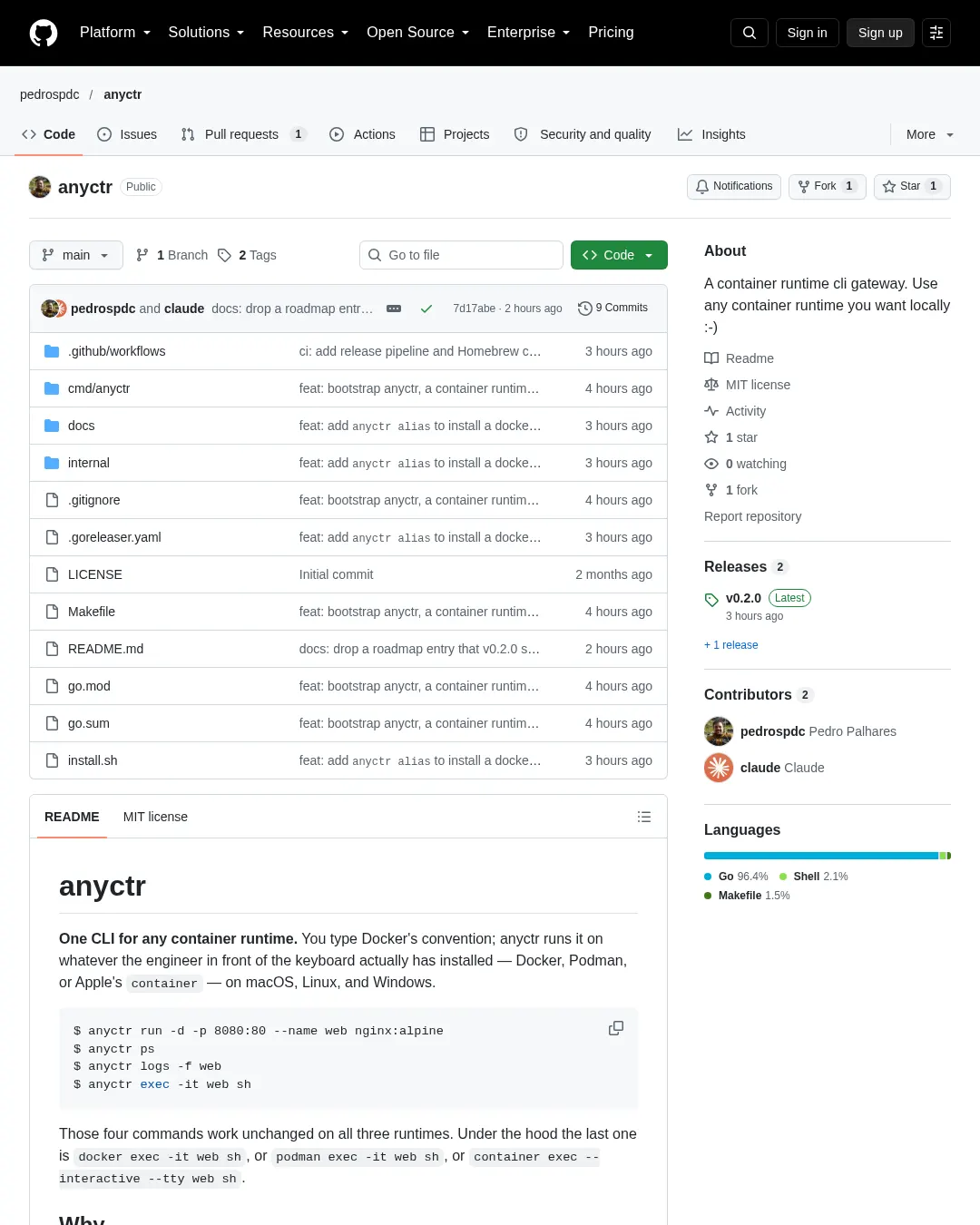Click the Sign in button
The image size is (980, 1225).
point(808,33)
